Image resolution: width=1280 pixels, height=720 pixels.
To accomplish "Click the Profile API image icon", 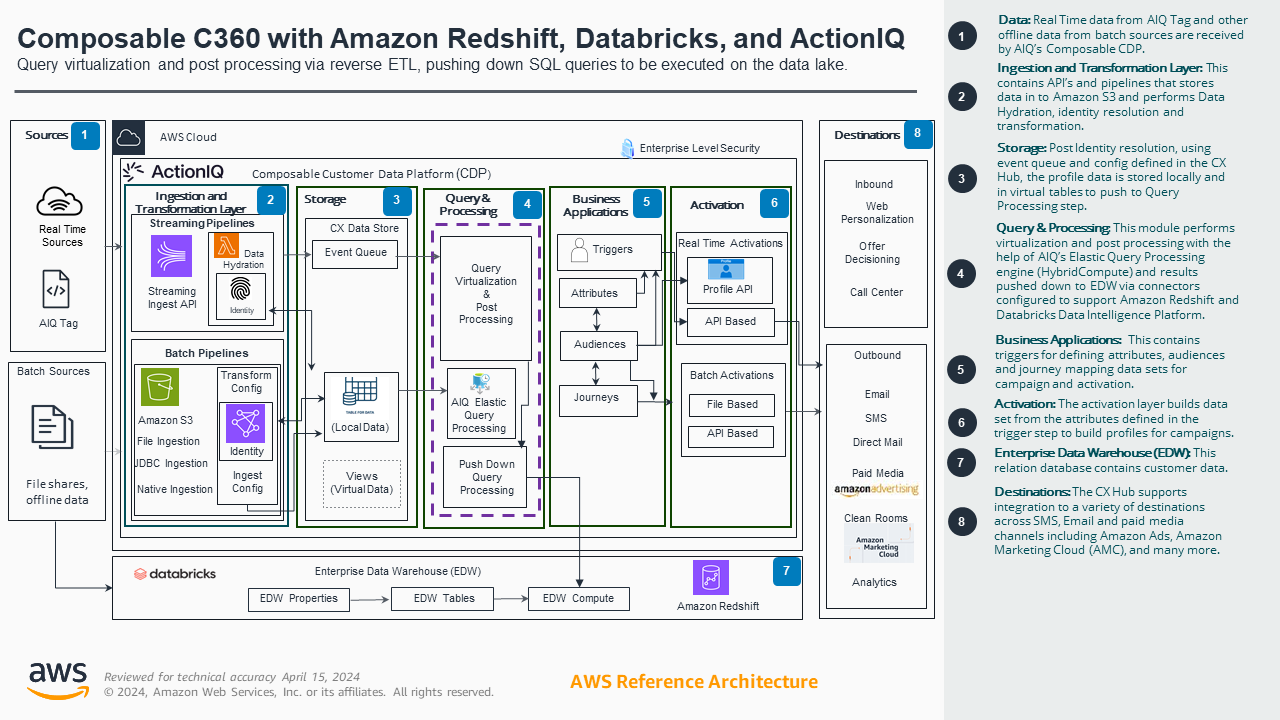I will point(725,269).
